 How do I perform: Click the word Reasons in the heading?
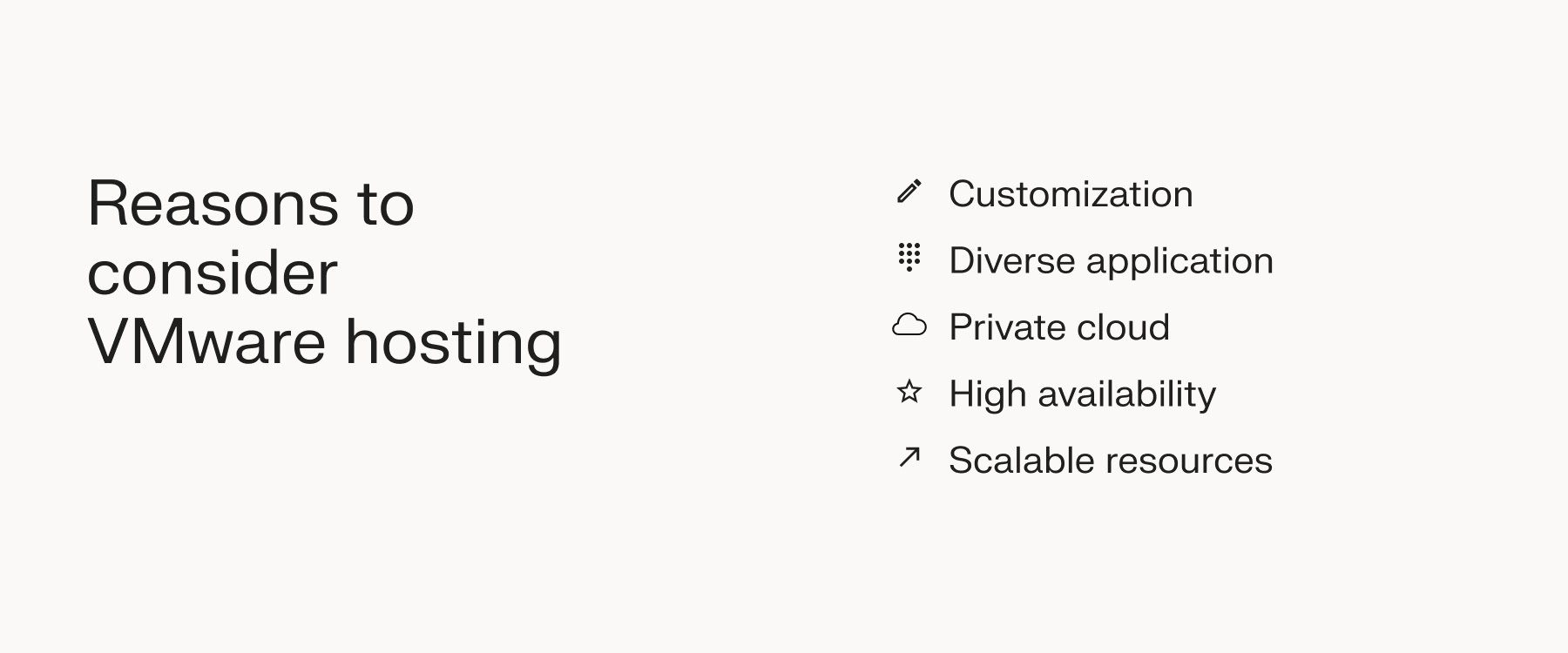(x=213, y=205)
